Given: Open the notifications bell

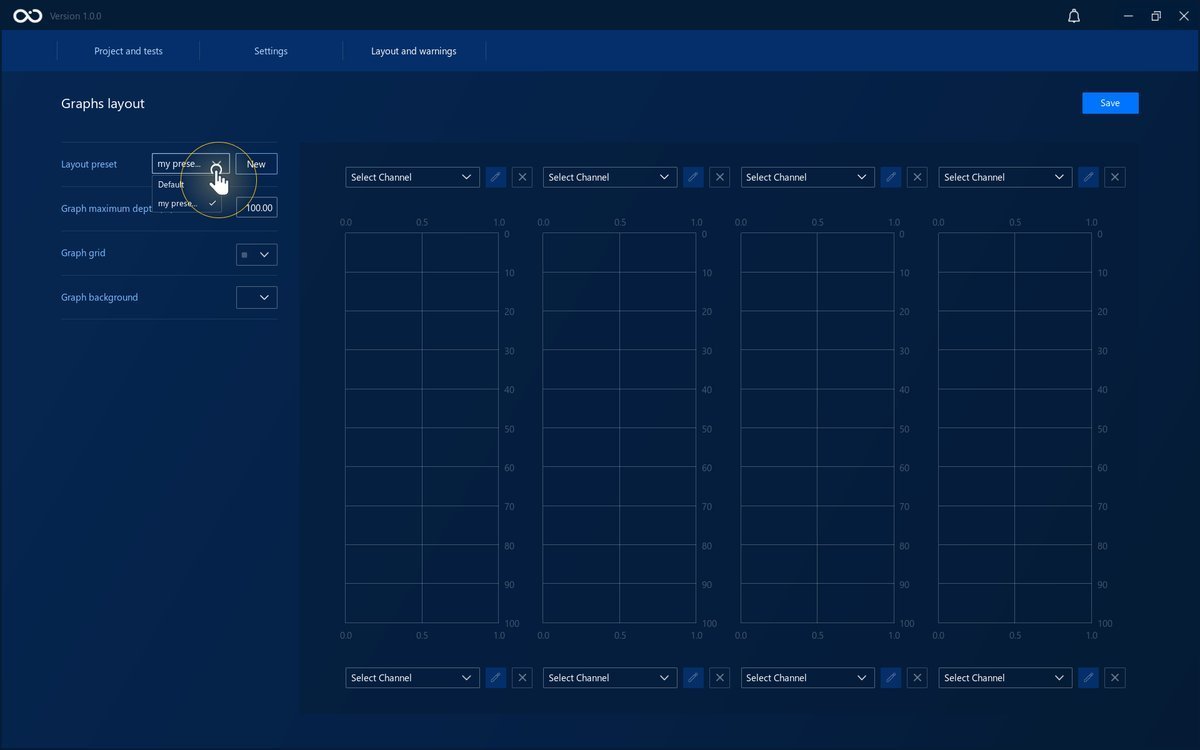Looking at the screenshot, I should click(1074, 16).
